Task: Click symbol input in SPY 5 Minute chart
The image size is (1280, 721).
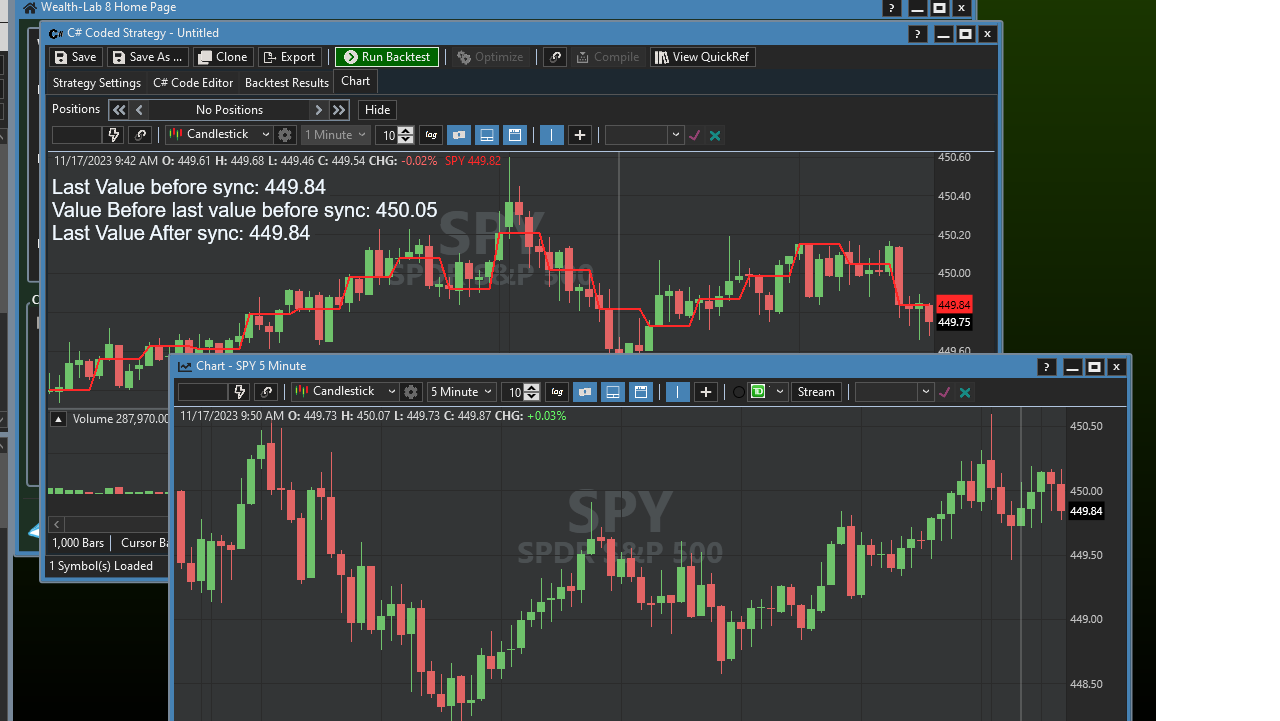Action: click(x=203, y=392)
